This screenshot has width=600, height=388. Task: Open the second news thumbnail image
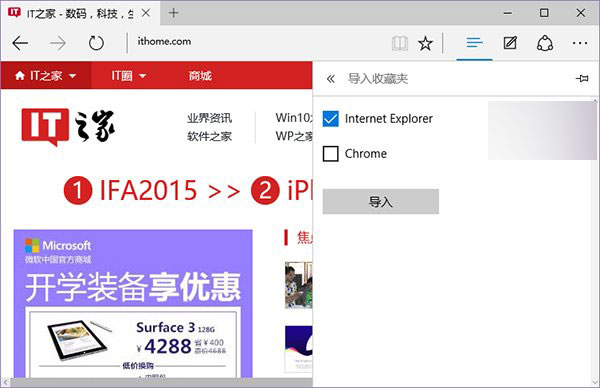298,349
